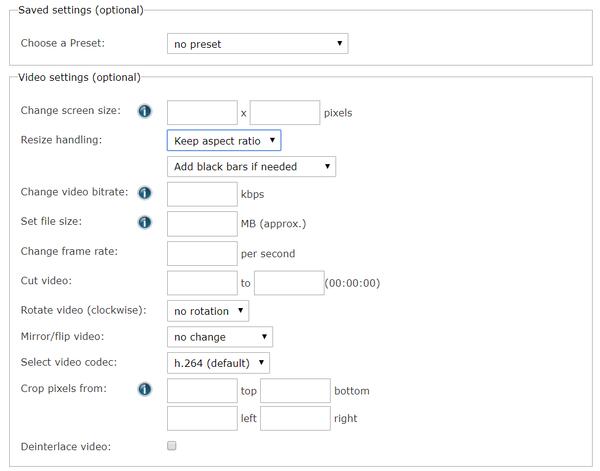Focus the video bitrate kbps field
Viewport: 600px width, 471px height.
point(202,194)
